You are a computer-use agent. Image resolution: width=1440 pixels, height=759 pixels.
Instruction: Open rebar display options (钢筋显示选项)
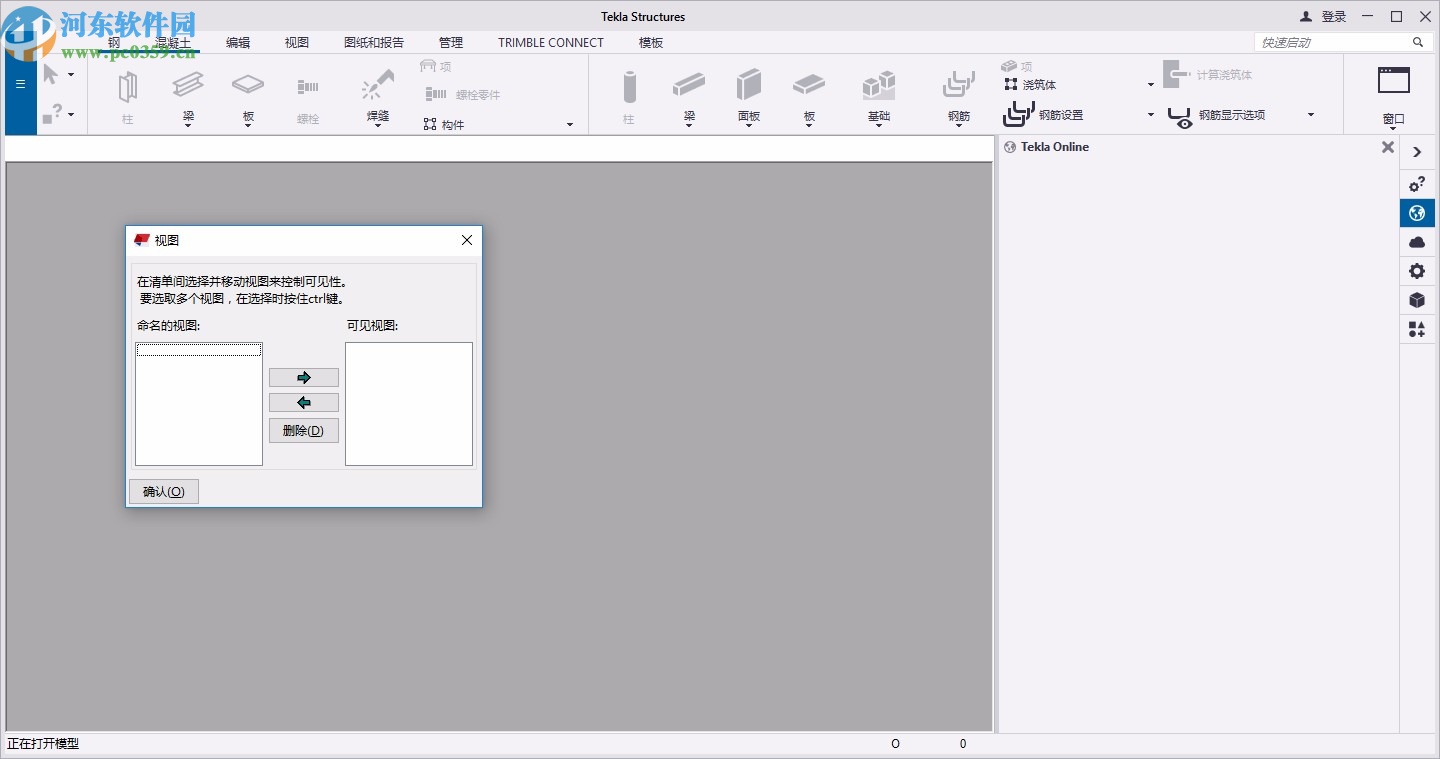click(1217, 115)
